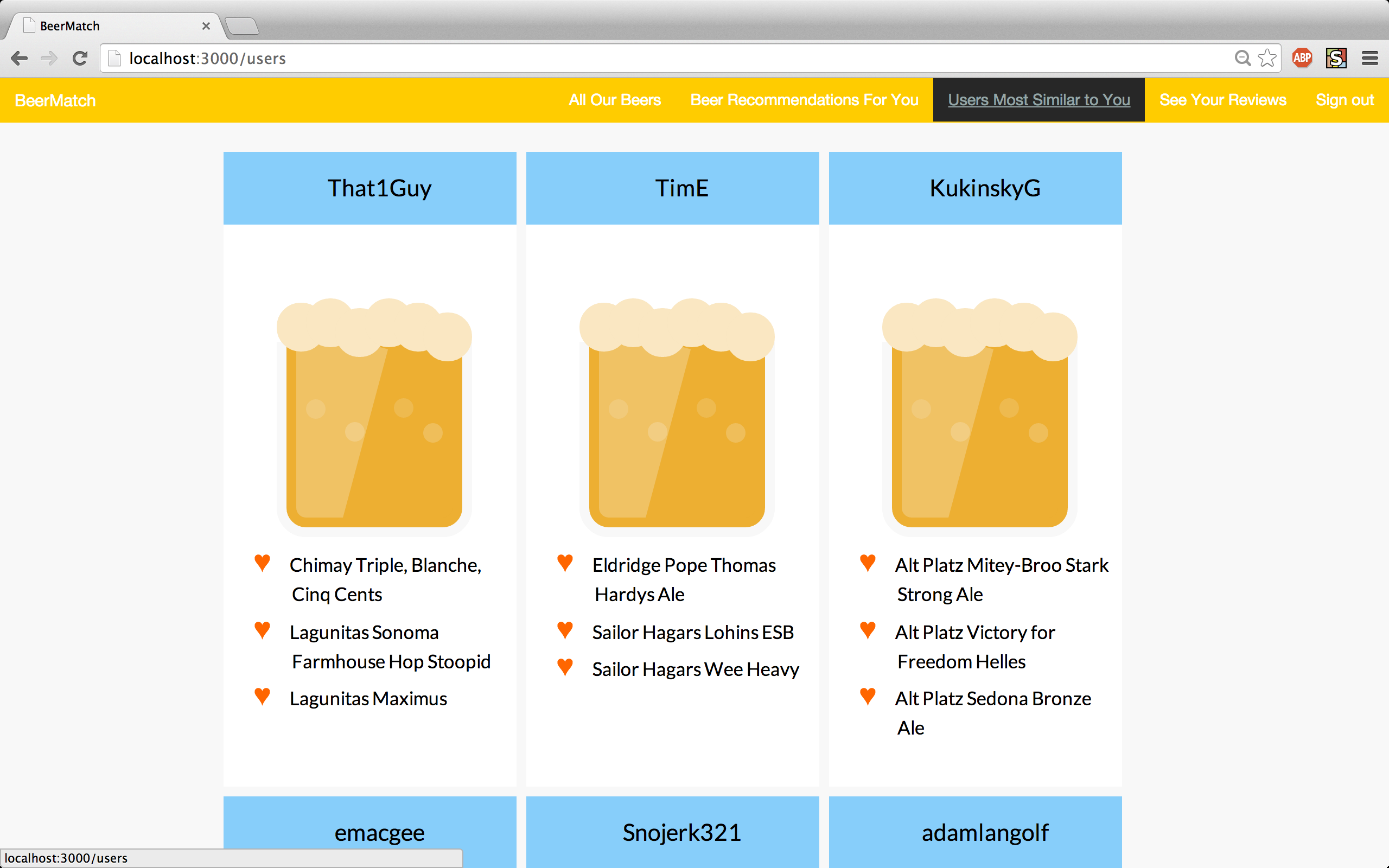Go to See Your Reviews
Image resolution: width=1389 pixels, height=868 pixels.
pyautogui.click(x=1222, y=100)
